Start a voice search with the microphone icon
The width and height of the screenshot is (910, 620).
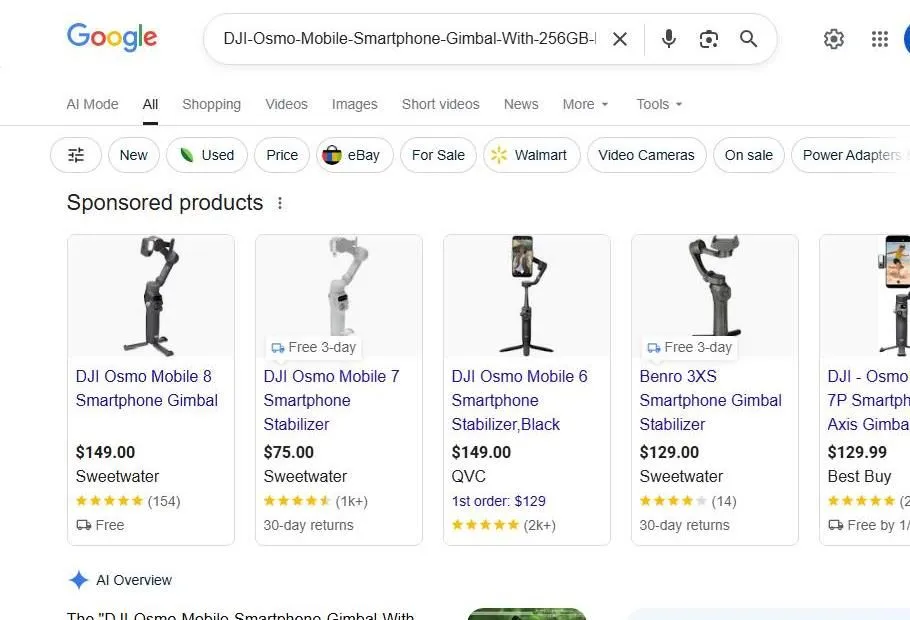[667, 39]
